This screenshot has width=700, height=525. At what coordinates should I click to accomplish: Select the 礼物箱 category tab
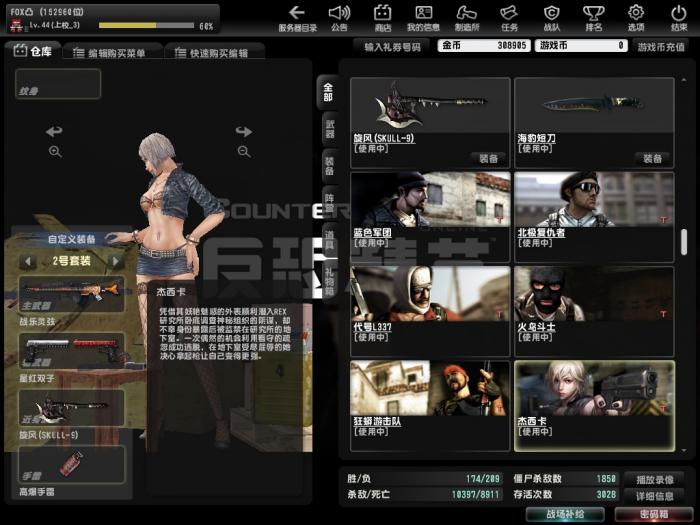(329, 281)
